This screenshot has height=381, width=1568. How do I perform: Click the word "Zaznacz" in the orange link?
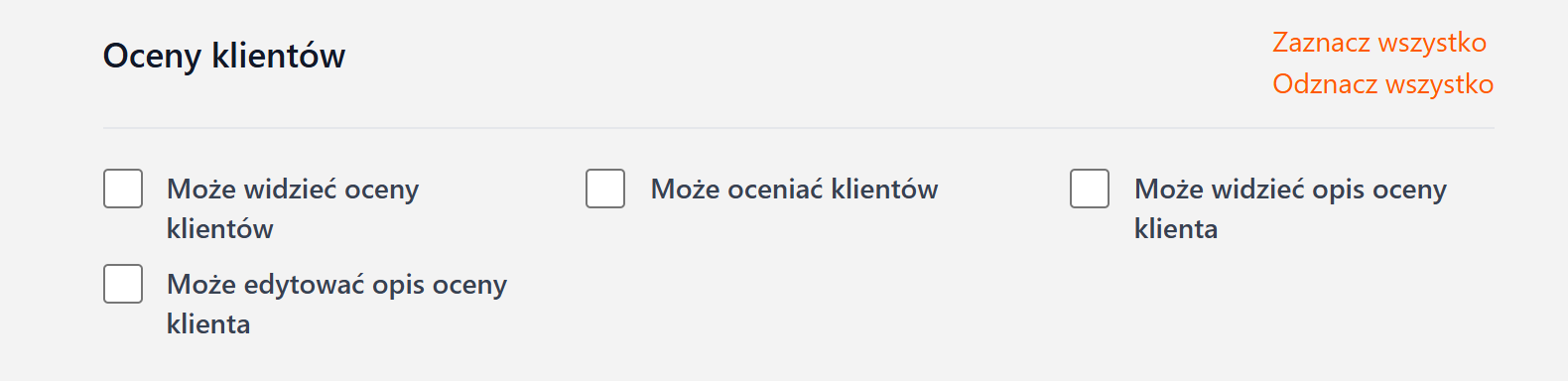(1321, 43)
